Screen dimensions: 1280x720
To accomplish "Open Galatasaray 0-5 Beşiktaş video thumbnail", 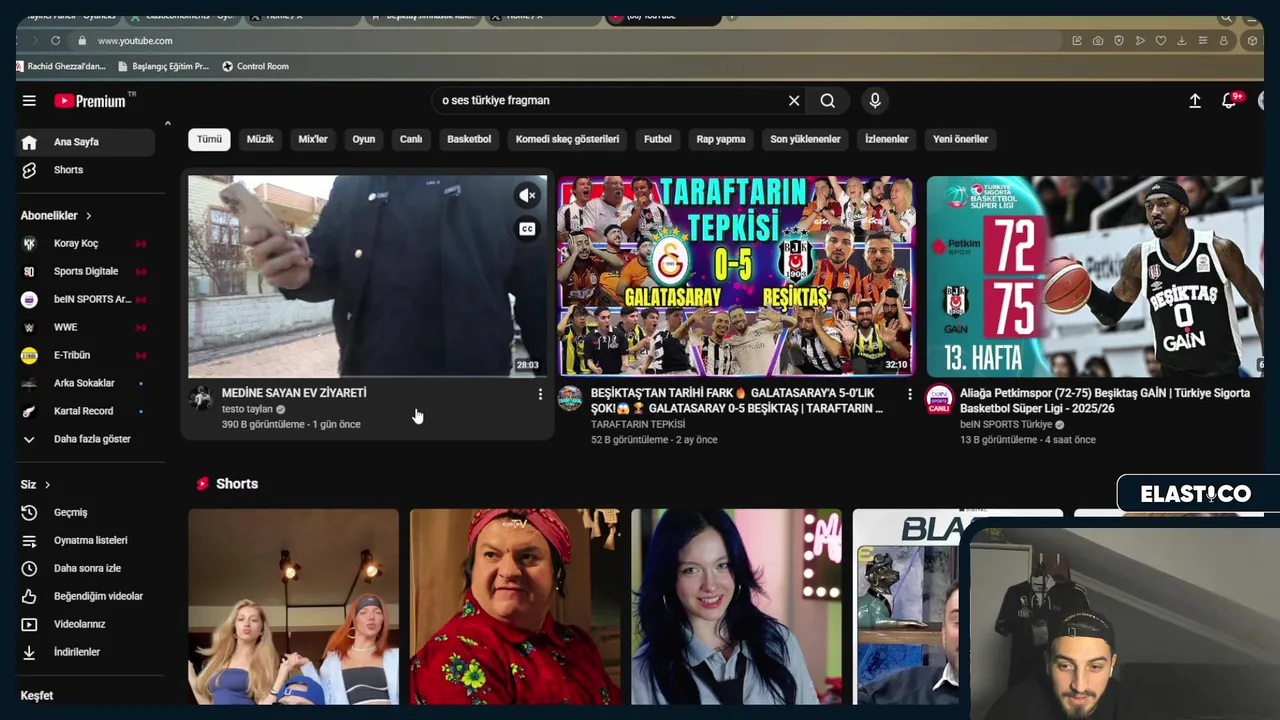I will point(735,277).
